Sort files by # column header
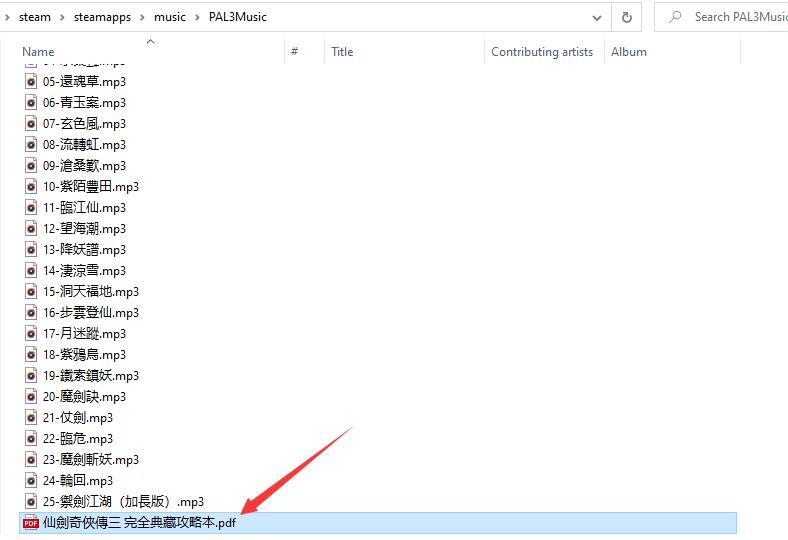Viewport: 788px width, 540px height. (294, 52)
